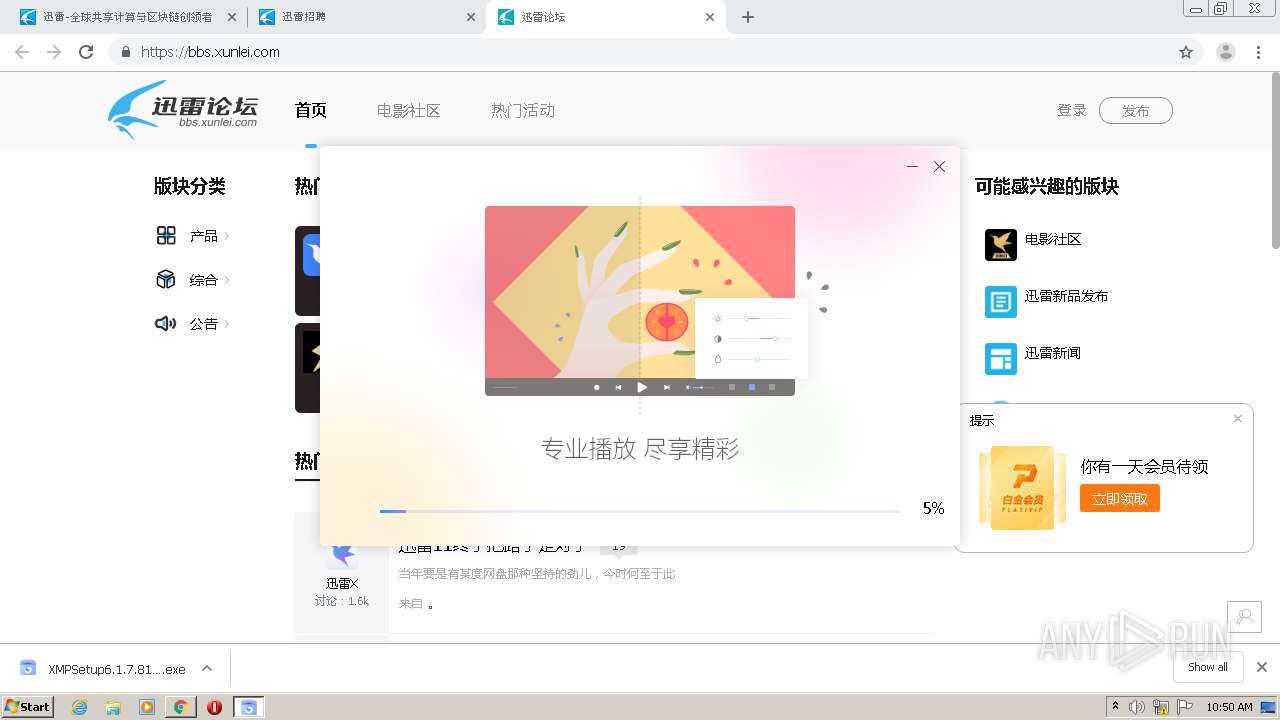
Task: Minimize the XMP installer dialog
Action: (912, 167)
